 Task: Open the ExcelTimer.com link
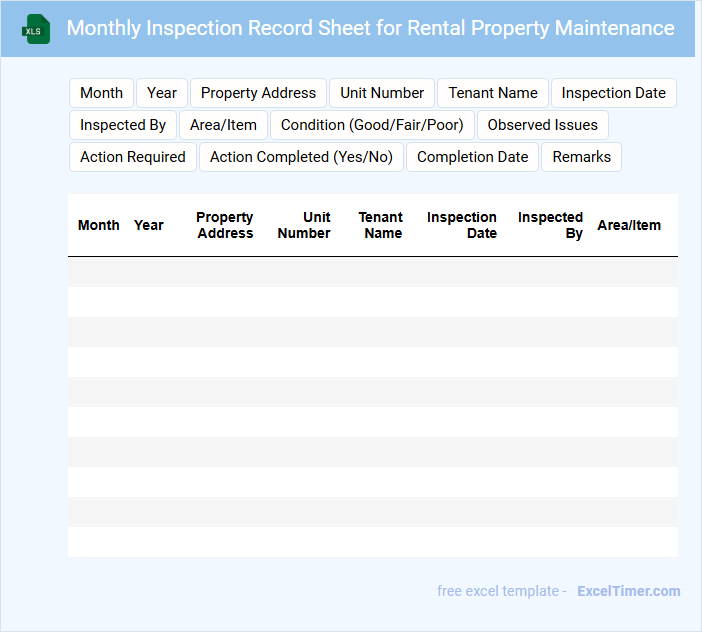(629, 591)
